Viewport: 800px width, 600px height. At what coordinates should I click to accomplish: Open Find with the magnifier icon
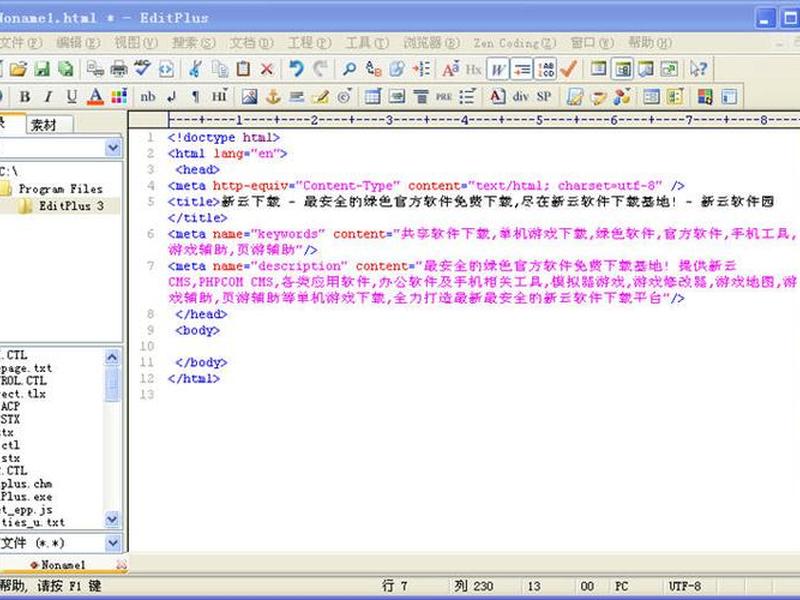(349, 69)
